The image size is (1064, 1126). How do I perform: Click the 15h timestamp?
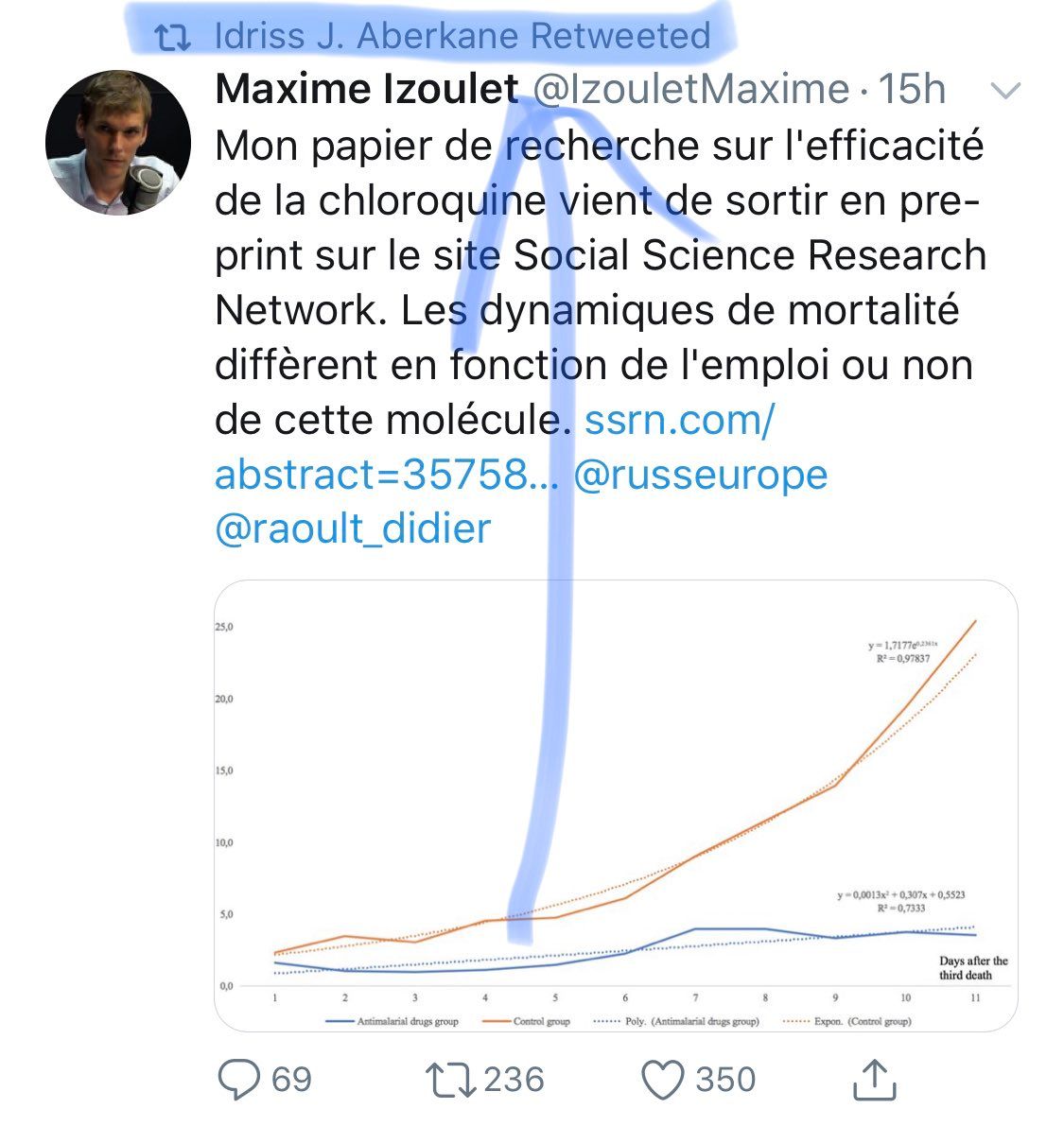[x=912, y=89]
